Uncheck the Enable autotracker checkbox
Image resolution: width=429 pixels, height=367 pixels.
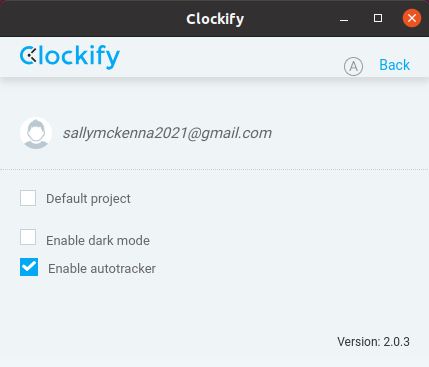29,267
